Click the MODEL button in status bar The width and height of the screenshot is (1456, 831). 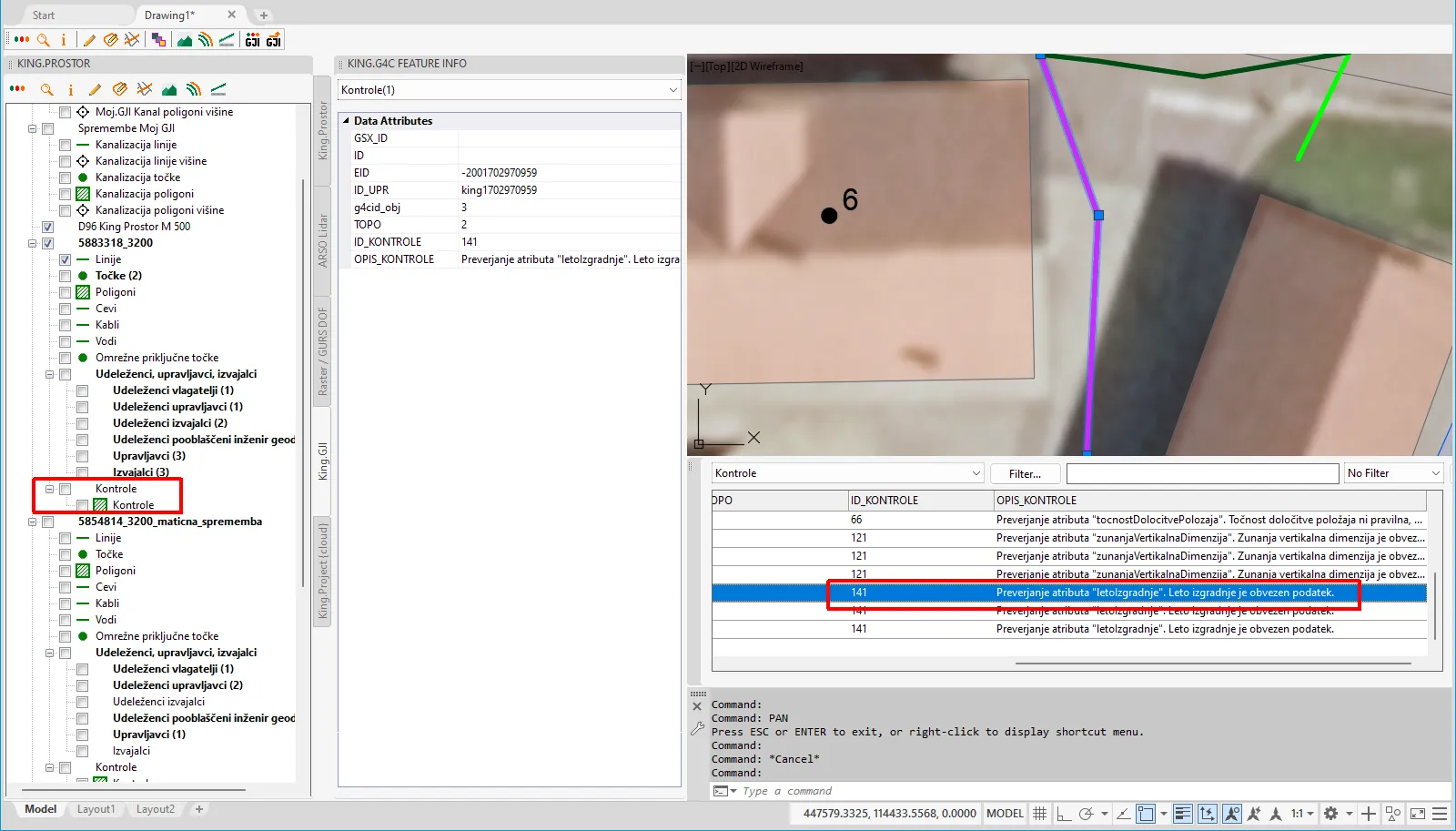(x=1005, y=814)
